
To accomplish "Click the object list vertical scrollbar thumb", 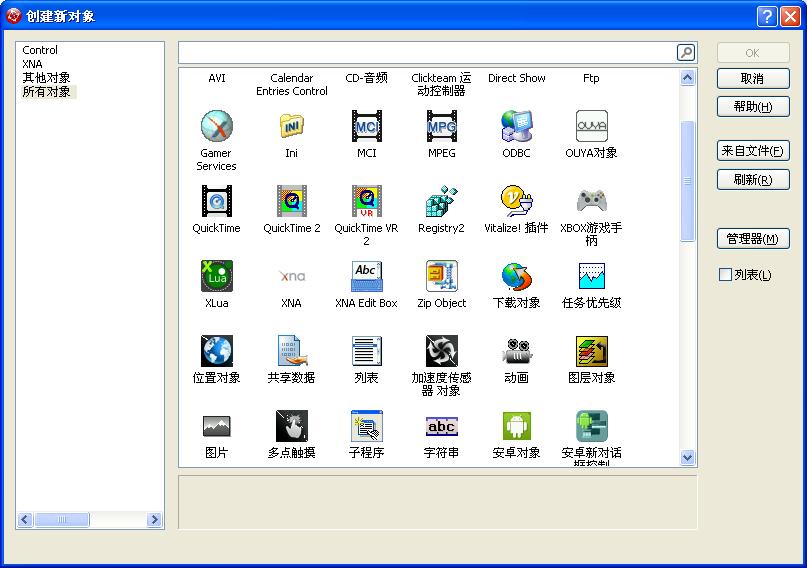I will (x=688, y=181).
